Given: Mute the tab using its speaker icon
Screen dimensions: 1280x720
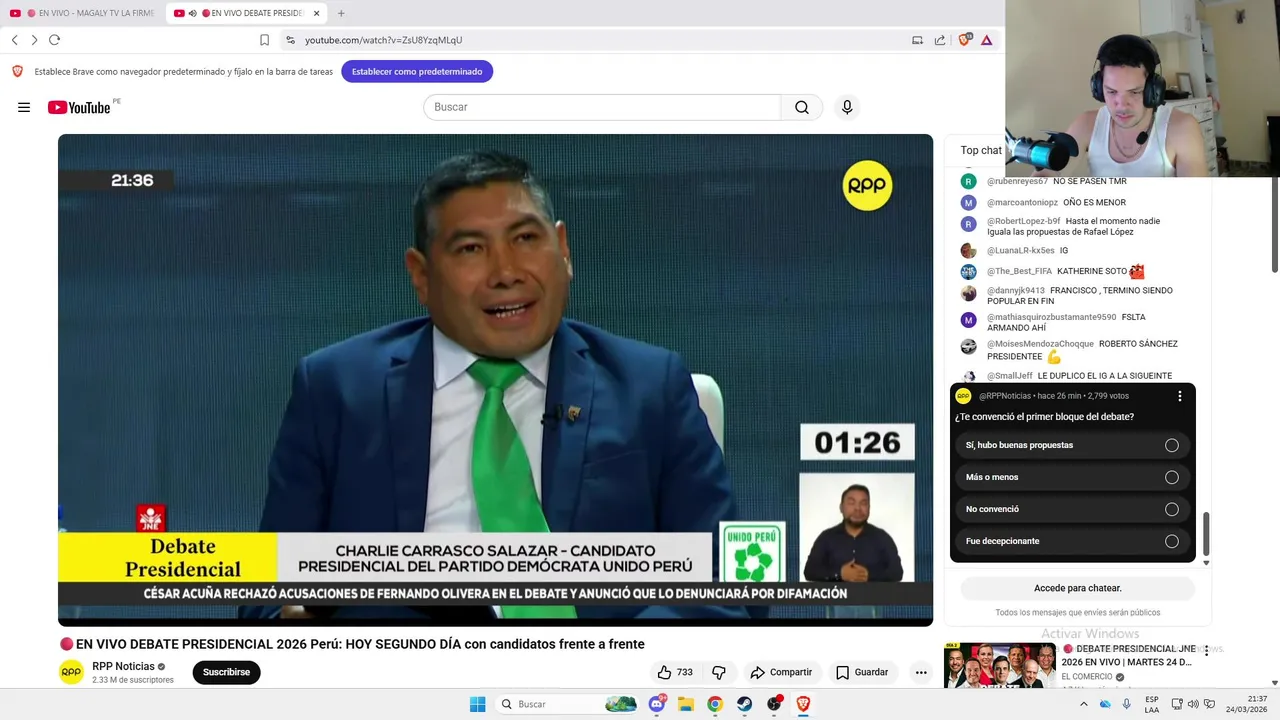Looking at the screenshot, I should click(x=193, y=13).
